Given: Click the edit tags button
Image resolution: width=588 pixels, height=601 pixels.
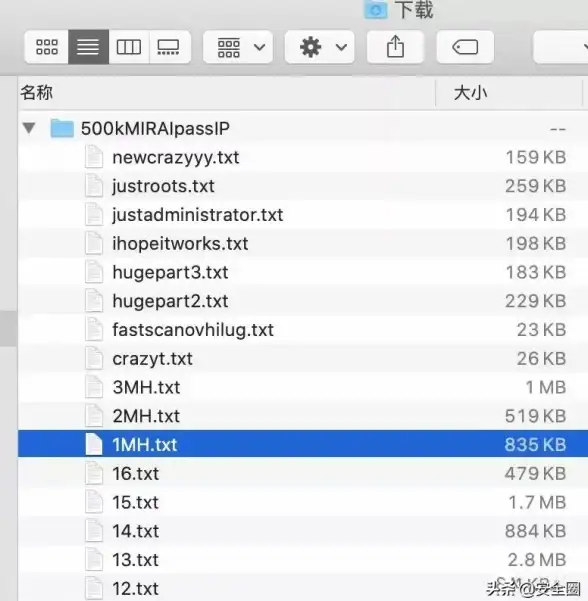Looking at the screenshot, I should point(465,47).
